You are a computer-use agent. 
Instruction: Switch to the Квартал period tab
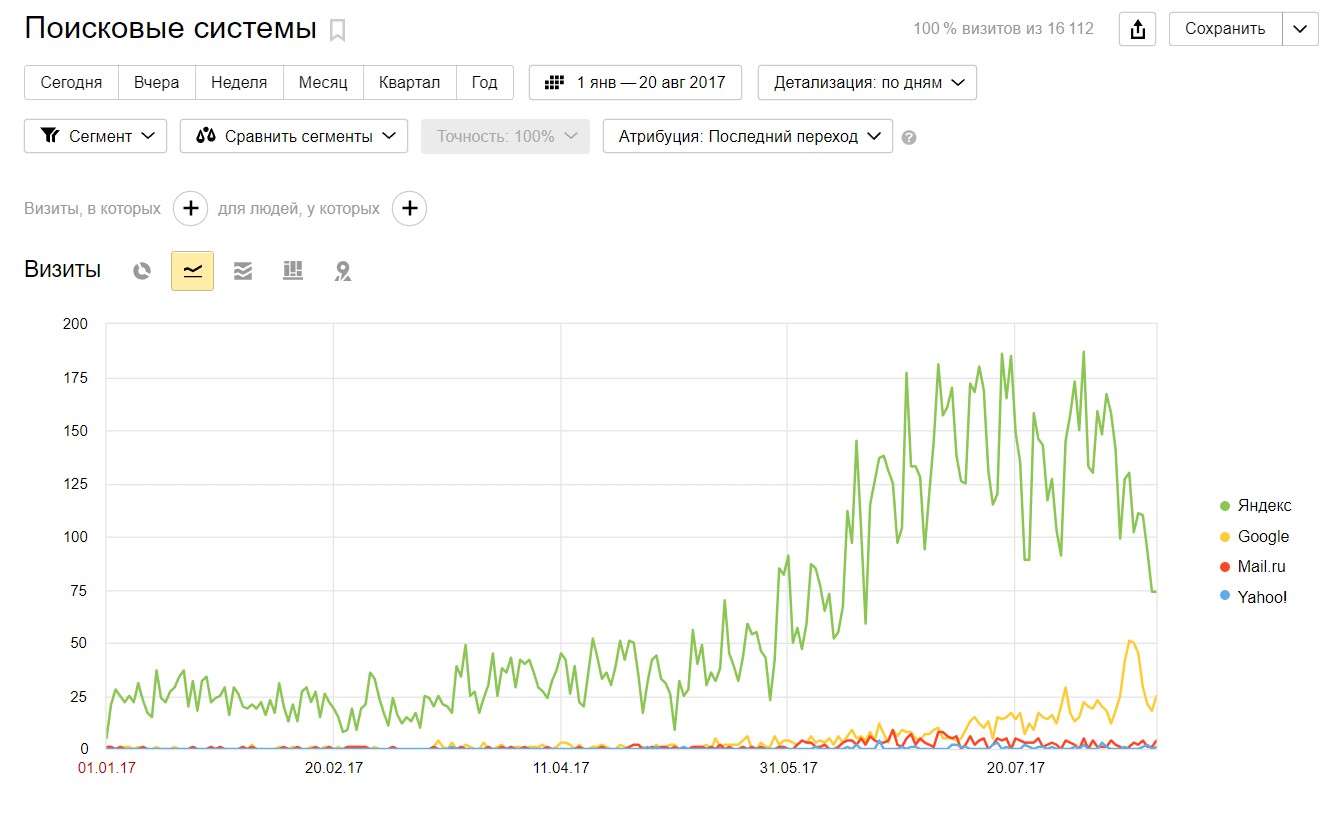pyautogui.click(x=410, y=82)
